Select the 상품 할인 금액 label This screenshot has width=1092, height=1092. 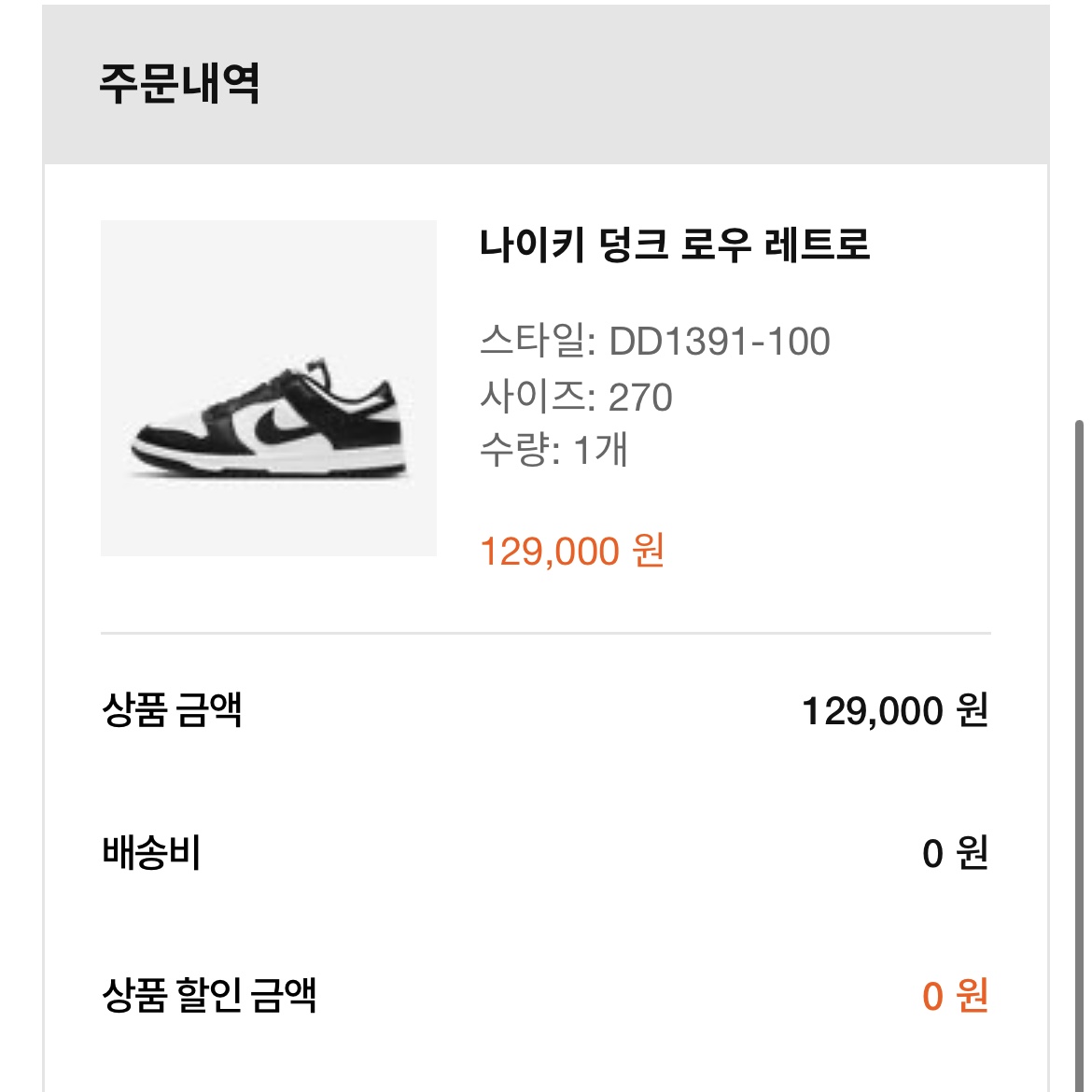[x=210, y=995]
